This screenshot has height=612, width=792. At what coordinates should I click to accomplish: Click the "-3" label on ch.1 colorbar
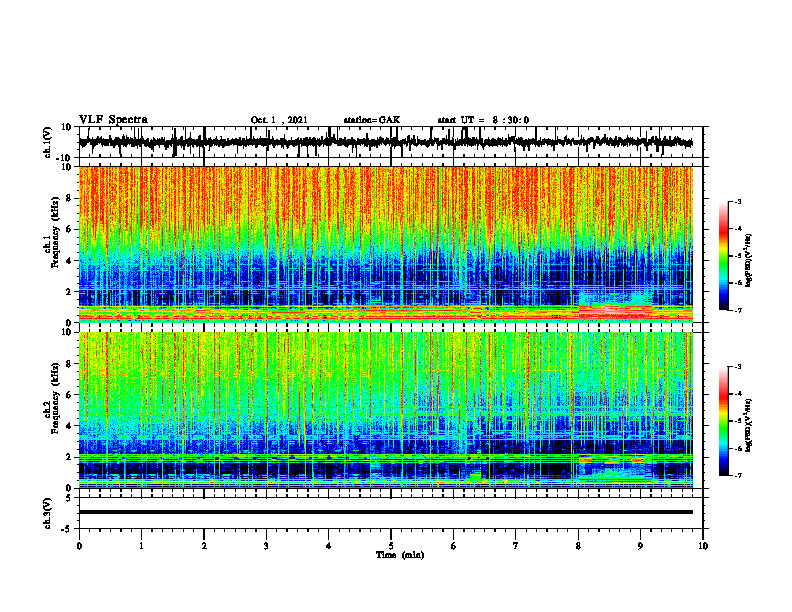[x=738, y=201]
